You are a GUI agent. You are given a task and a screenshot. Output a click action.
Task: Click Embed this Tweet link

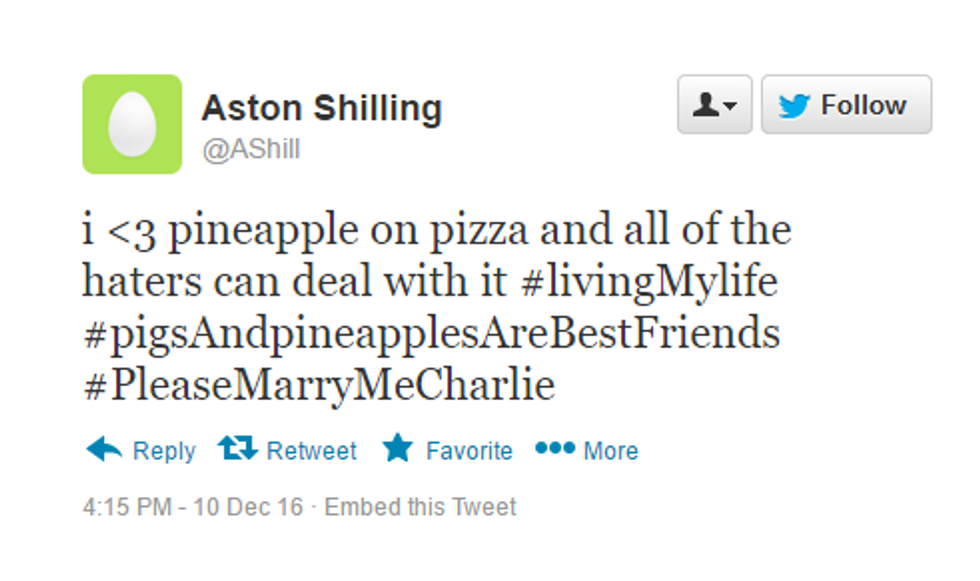point(420,507)
